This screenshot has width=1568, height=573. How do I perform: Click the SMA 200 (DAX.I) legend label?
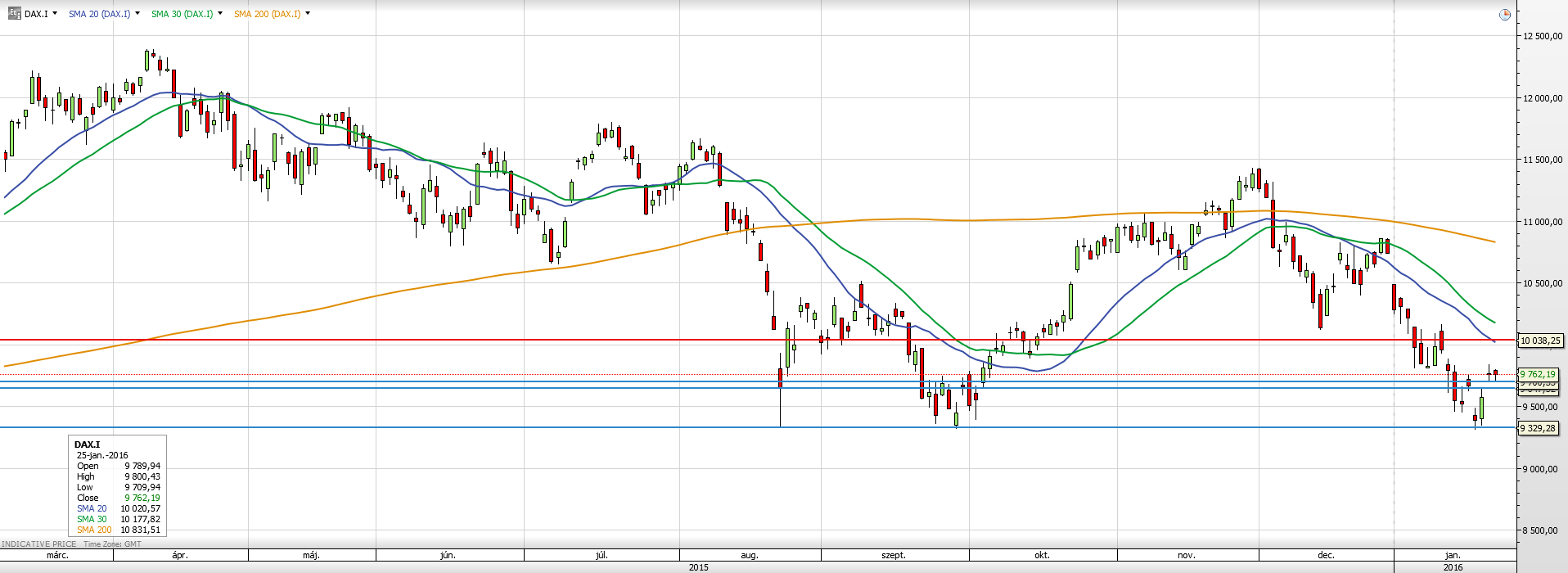267,14
